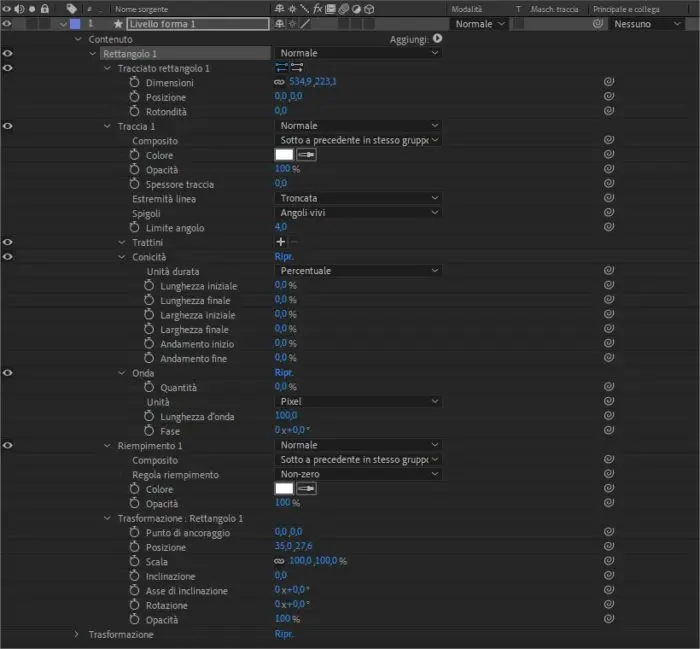The height and width of the screenshot is (649, 700).
Task: Click Ripr. reset link for Onda
Action: click(x=284, y=372)
